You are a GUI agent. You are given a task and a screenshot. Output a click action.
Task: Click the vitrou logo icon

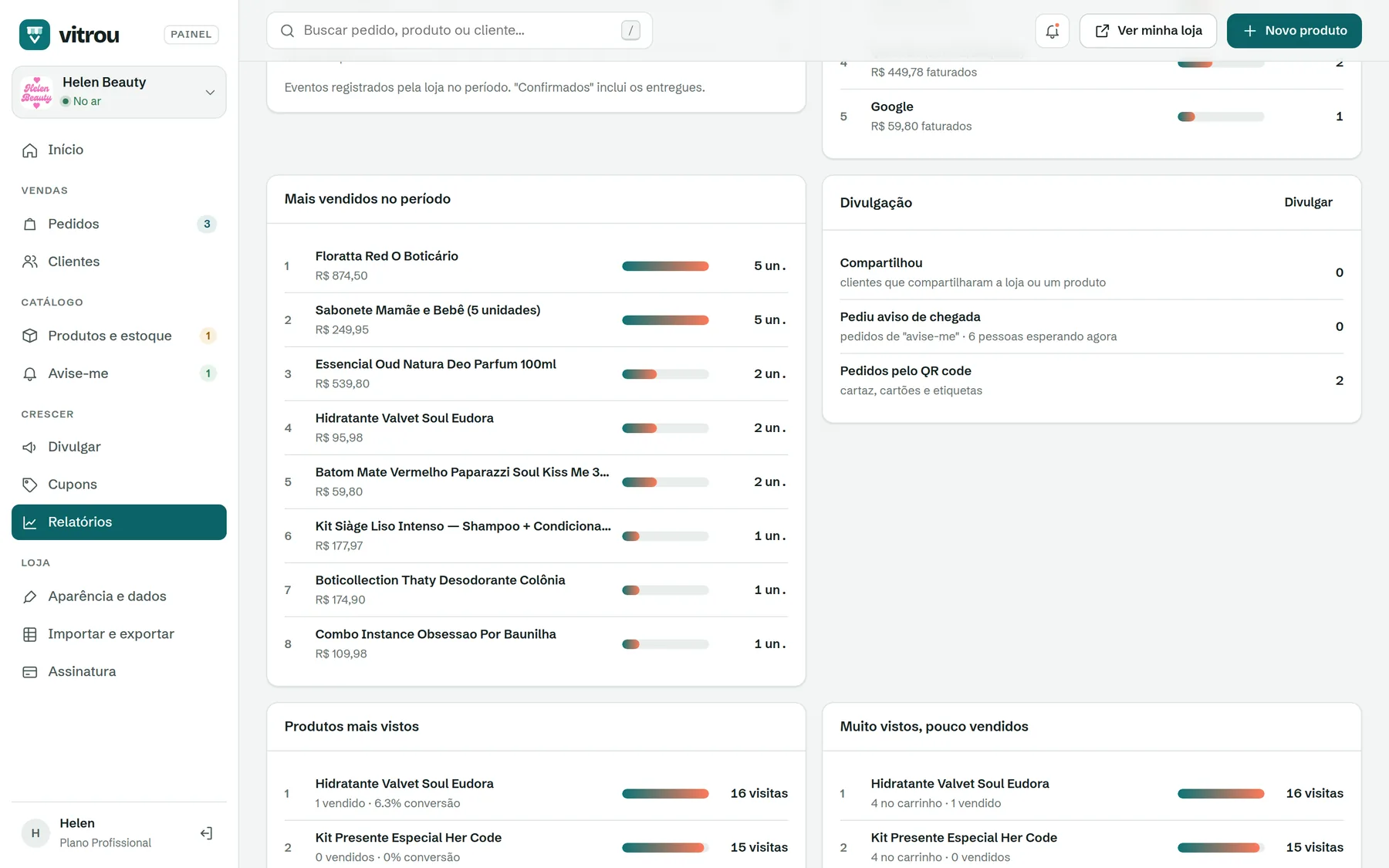pyautogui.click(x=35, y=34)
